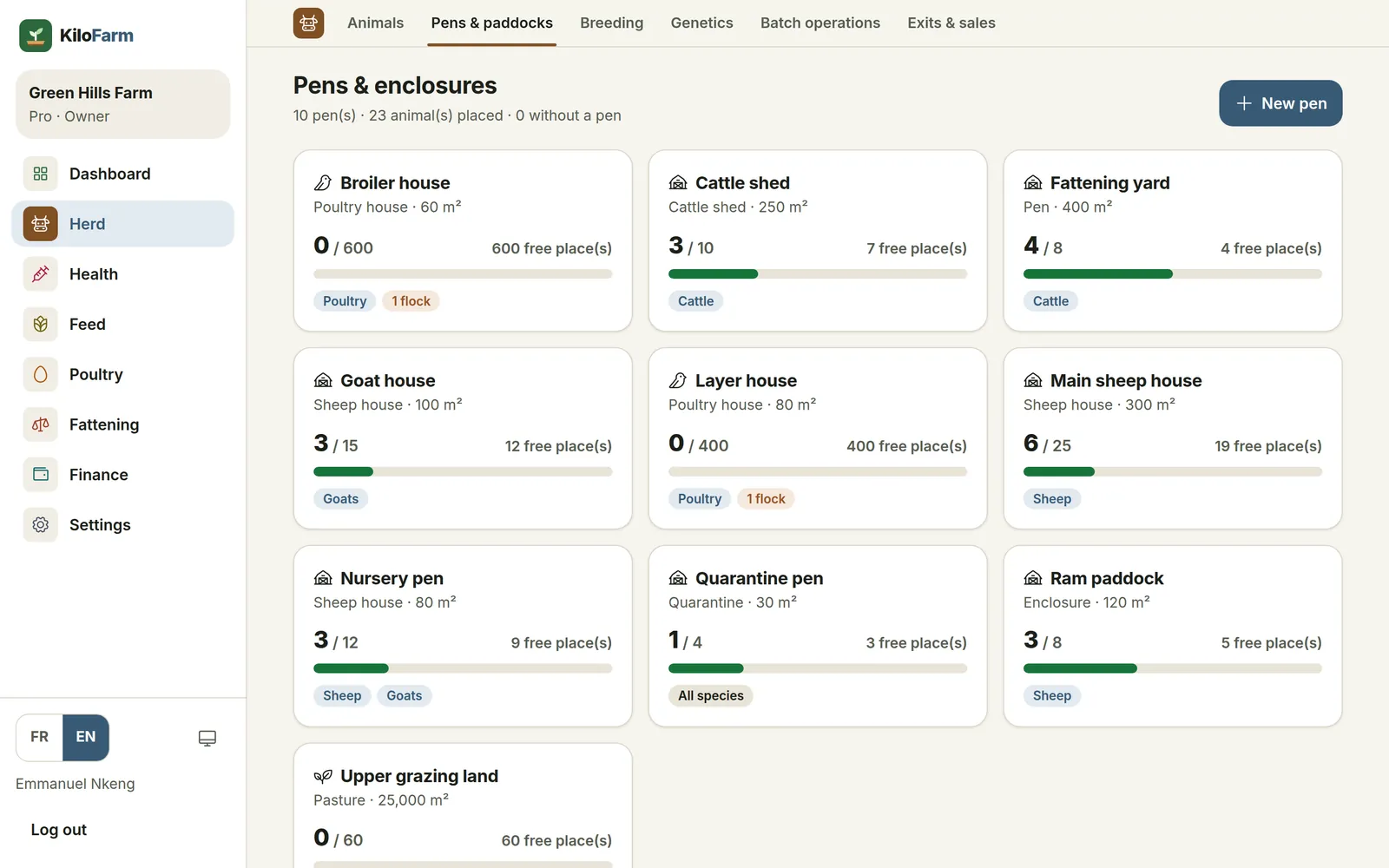
Task: Click the "19 free place(s)" text
Action: coord(1267,446)
